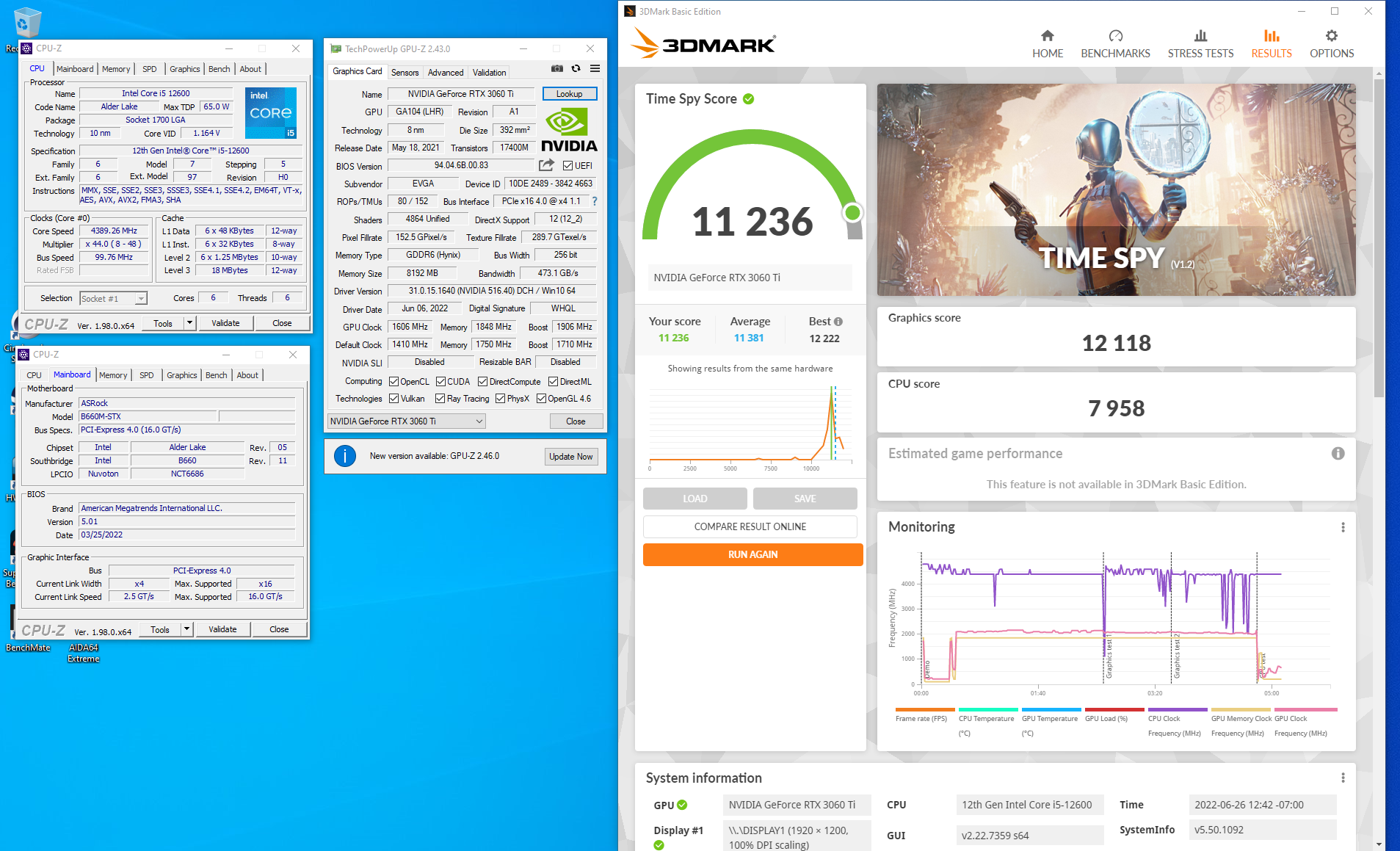Click the update info icon in GPU-Z banner
Image resolution: width=1400 pixels, height=851 pixels.
[345, 456]
